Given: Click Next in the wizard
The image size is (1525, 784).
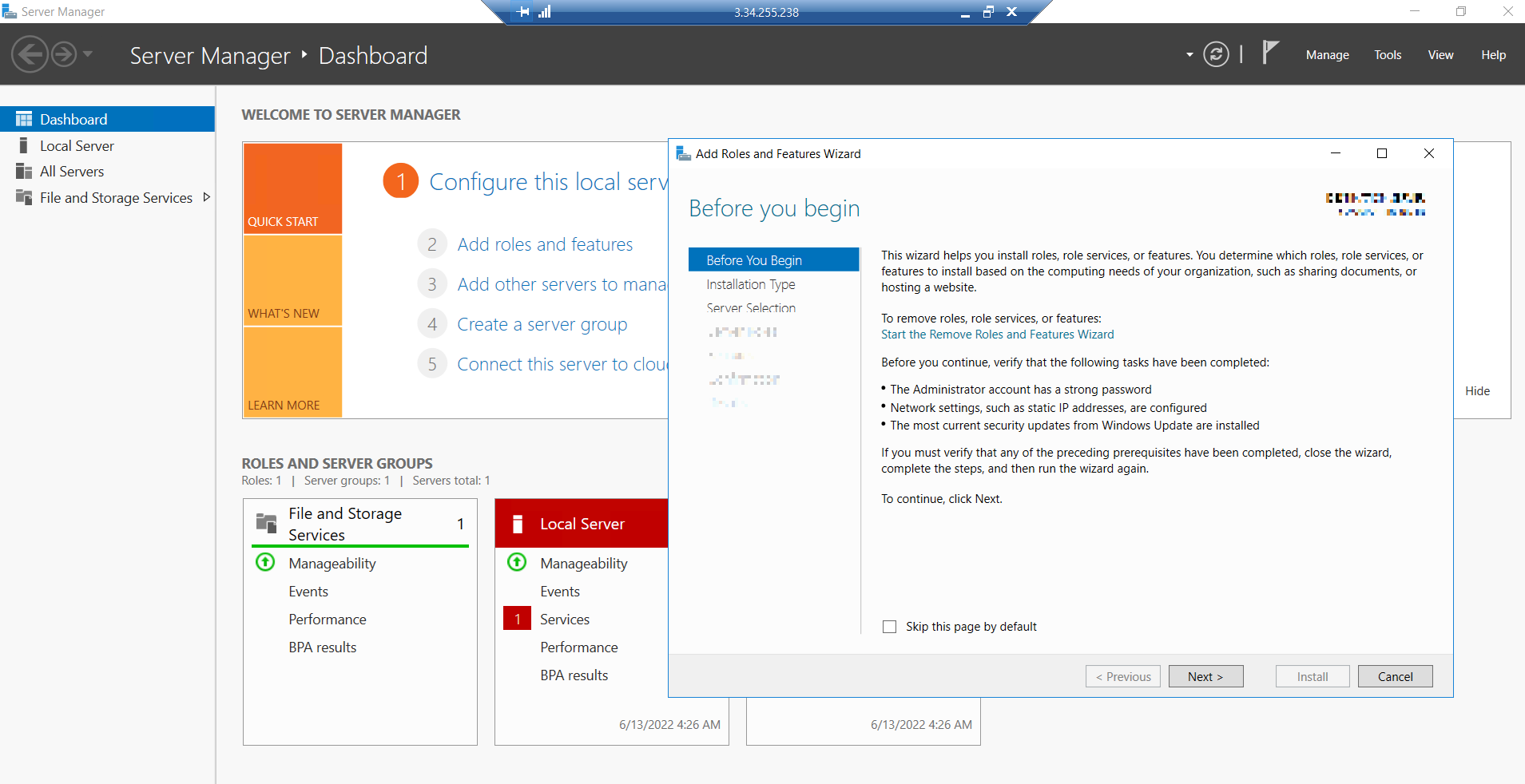Looking at the screenshot, I should coord(1205,676).
